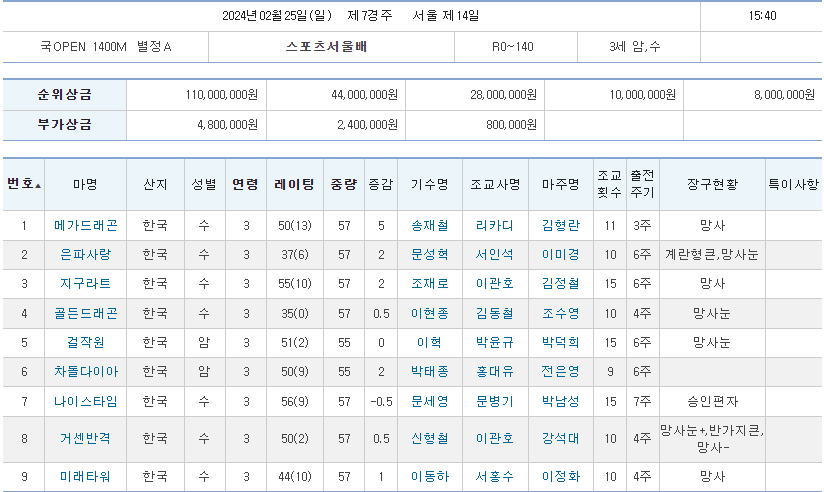
Task: Open trainer link 이관호 in 거센반격 row
Action: click(495, 438)
